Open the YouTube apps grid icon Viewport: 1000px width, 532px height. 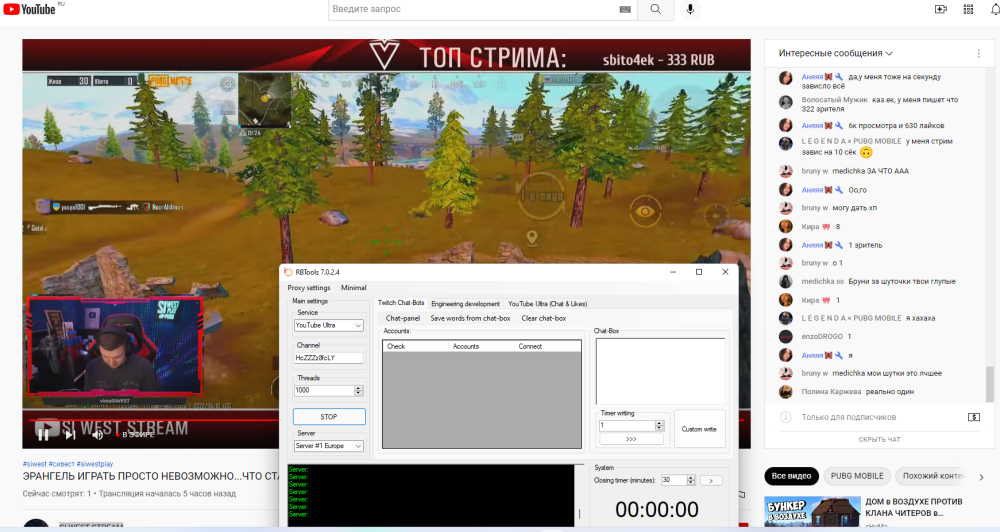968,9
